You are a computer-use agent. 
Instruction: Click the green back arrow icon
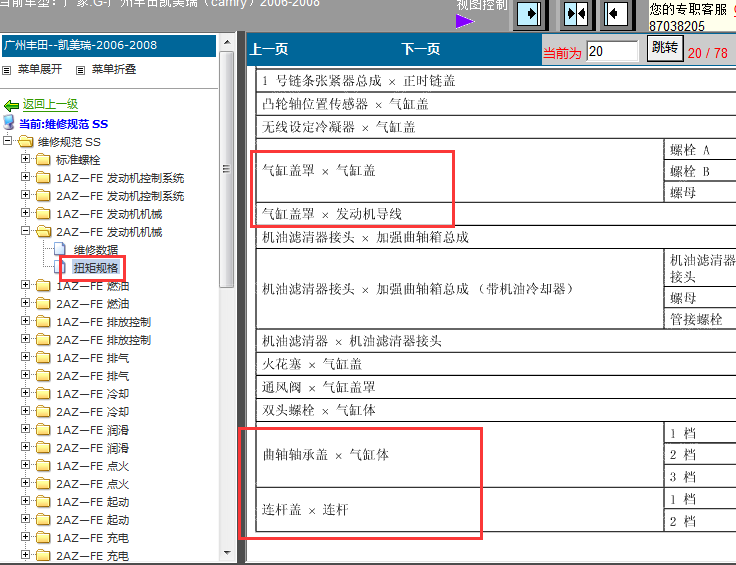[x=11, y=105]
